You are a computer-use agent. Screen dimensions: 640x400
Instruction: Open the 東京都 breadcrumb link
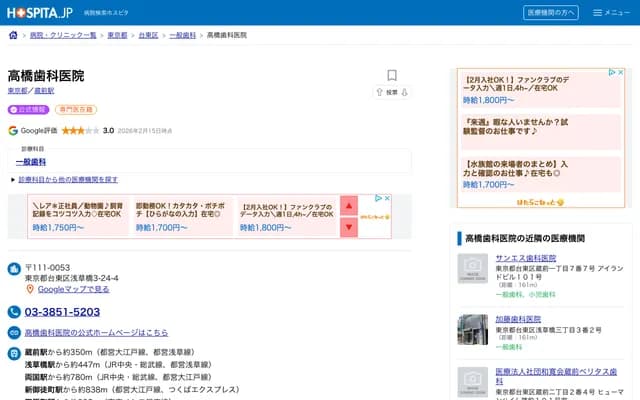click(117, 35)
